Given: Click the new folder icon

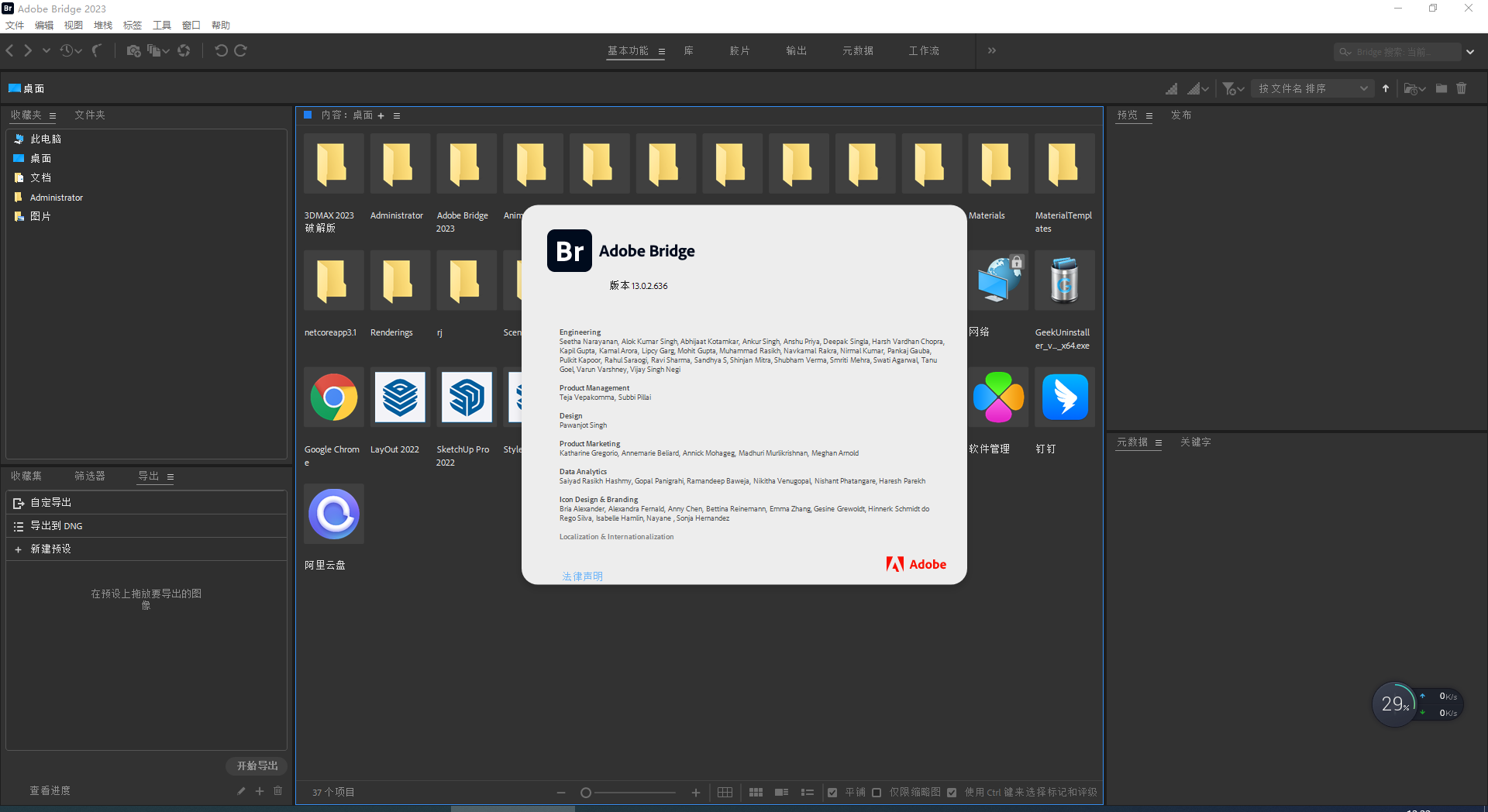Looking at the screenshot, I should (x=1441, y=88).
